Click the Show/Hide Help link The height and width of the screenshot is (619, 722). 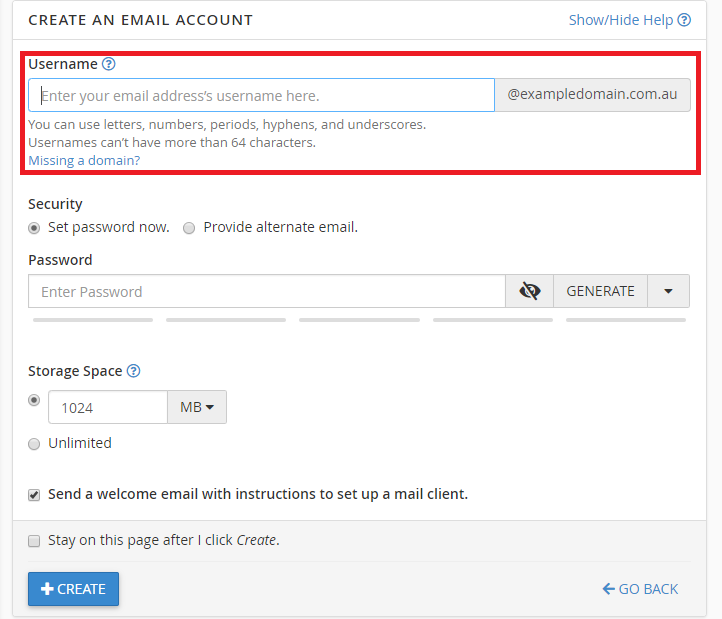click(x=629, y=20)
